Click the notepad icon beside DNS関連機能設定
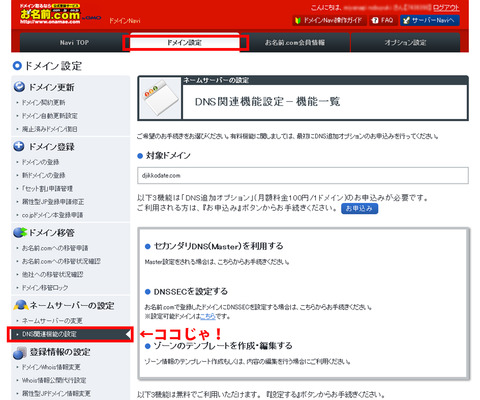 (160, 98)
